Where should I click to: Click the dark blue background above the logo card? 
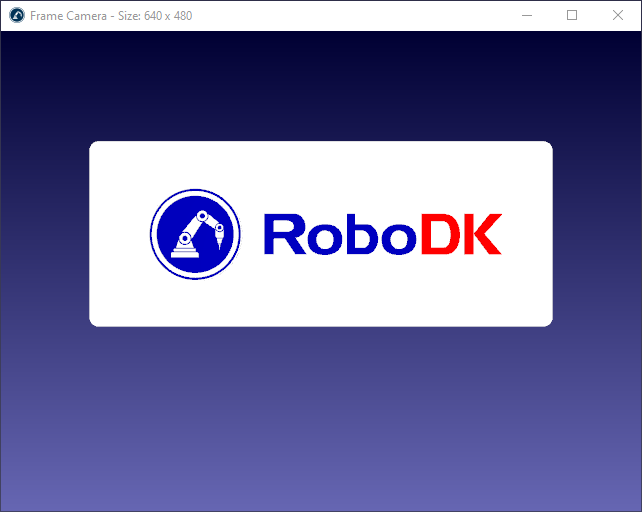click(x=320, y=85)
